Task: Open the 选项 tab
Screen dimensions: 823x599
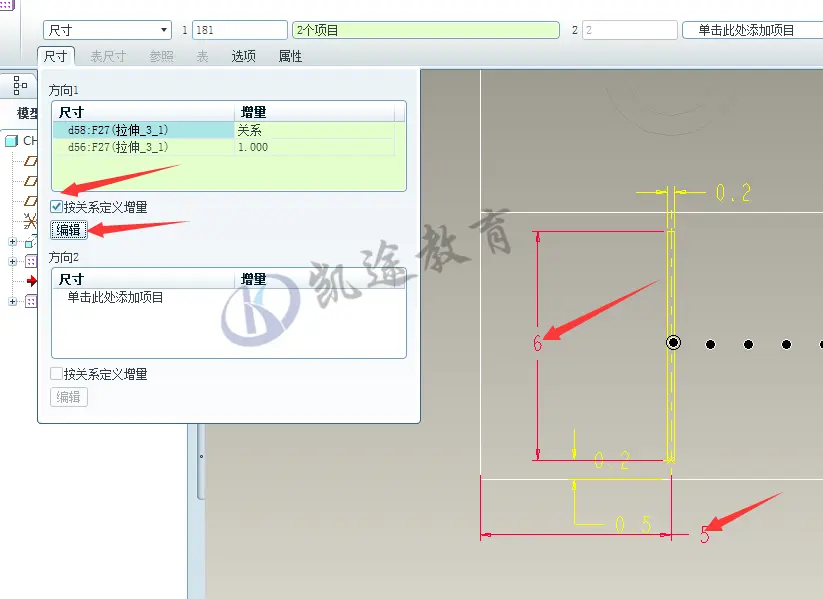Action: [x=244, y=56]
